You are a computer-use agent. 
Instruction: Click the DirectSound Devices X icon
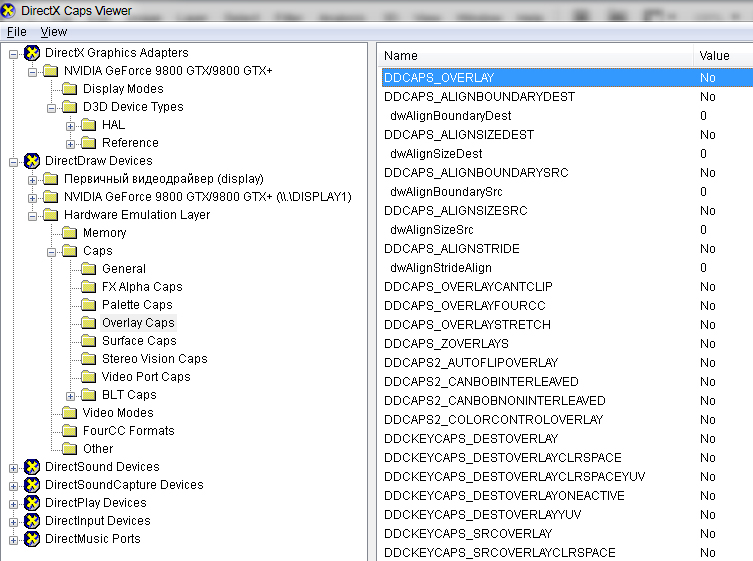(x=32, y=467)
